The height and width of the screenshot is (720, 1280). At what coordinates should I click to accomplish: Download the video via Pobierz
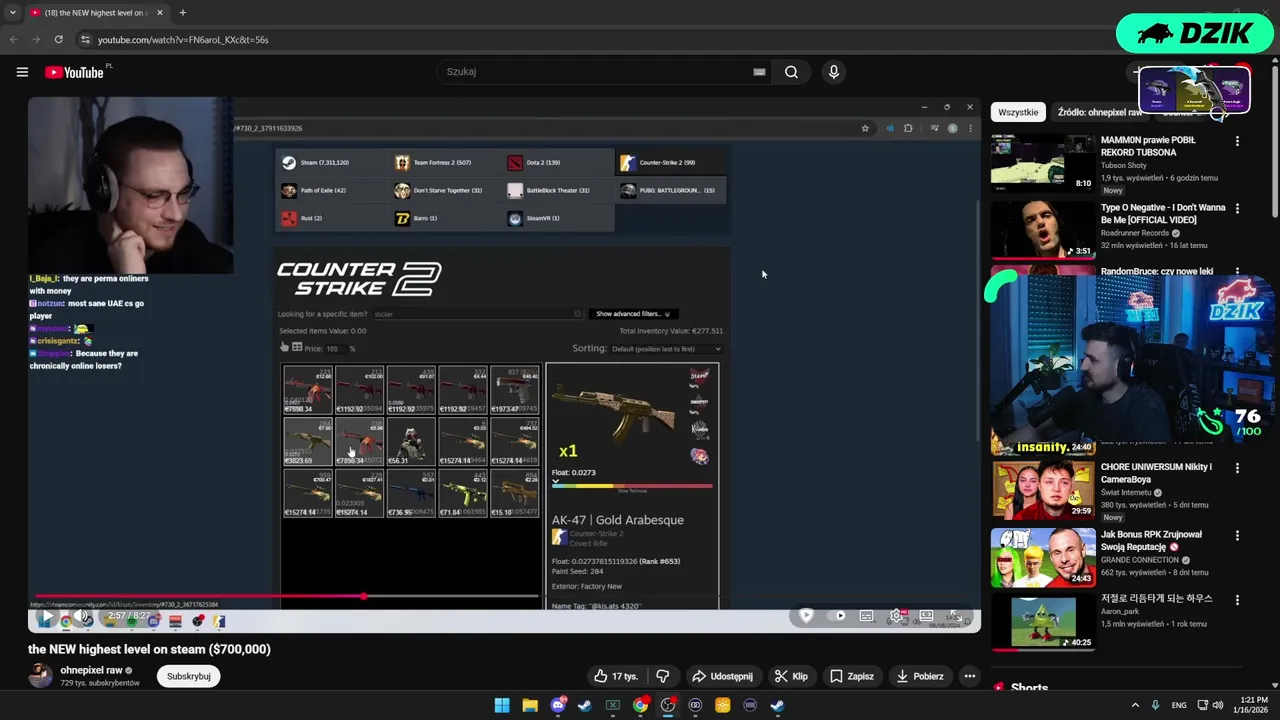920,676
